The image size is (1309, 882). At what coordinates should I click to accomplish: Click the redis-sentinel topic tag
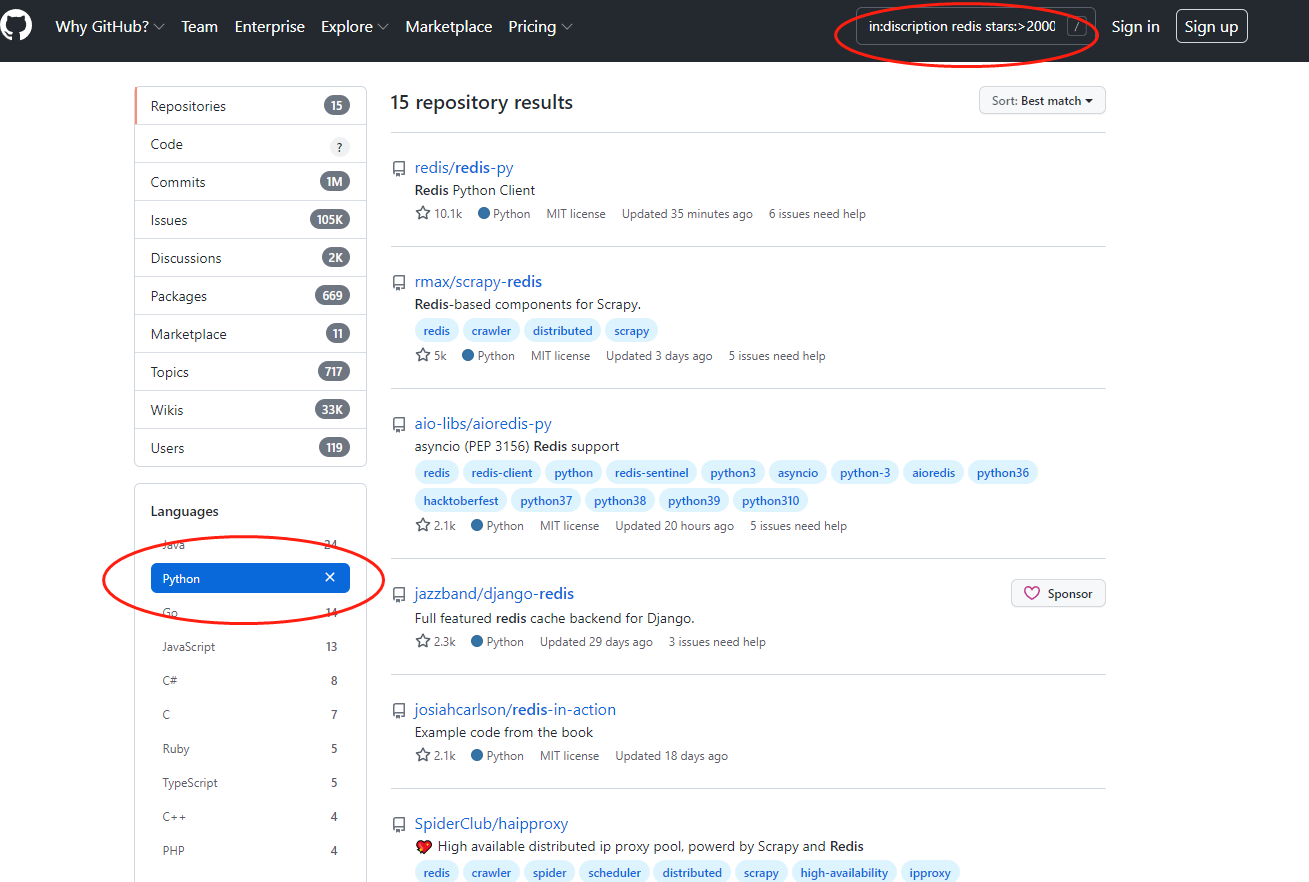651,473
